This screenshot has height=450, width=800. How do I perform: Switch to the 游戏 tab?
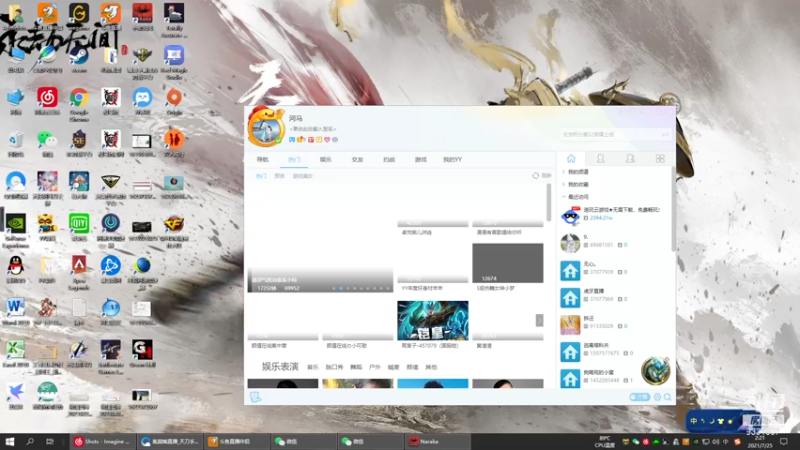[x=420, y=160]
